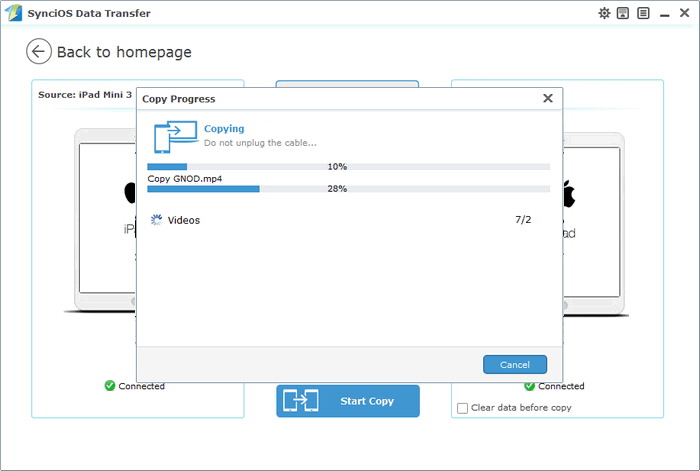This screenshot has height=471, width=700.
Task: Click the 7/2 videos count
Action: [523, 220]
